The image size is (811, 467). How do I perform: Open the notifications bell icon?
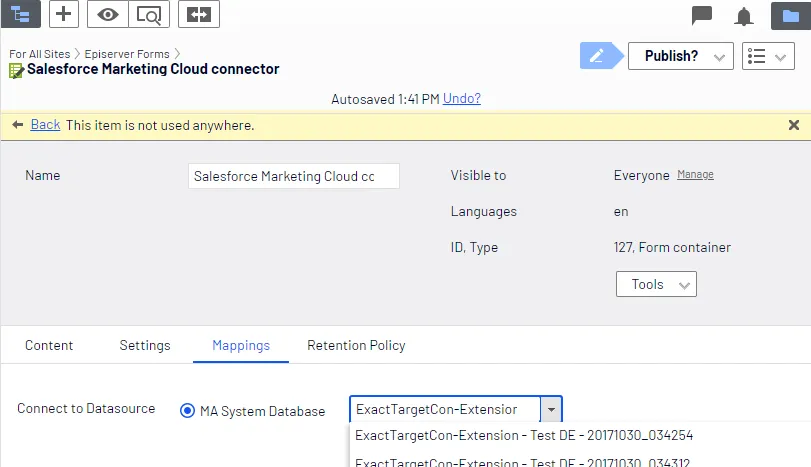coord(743,17)
